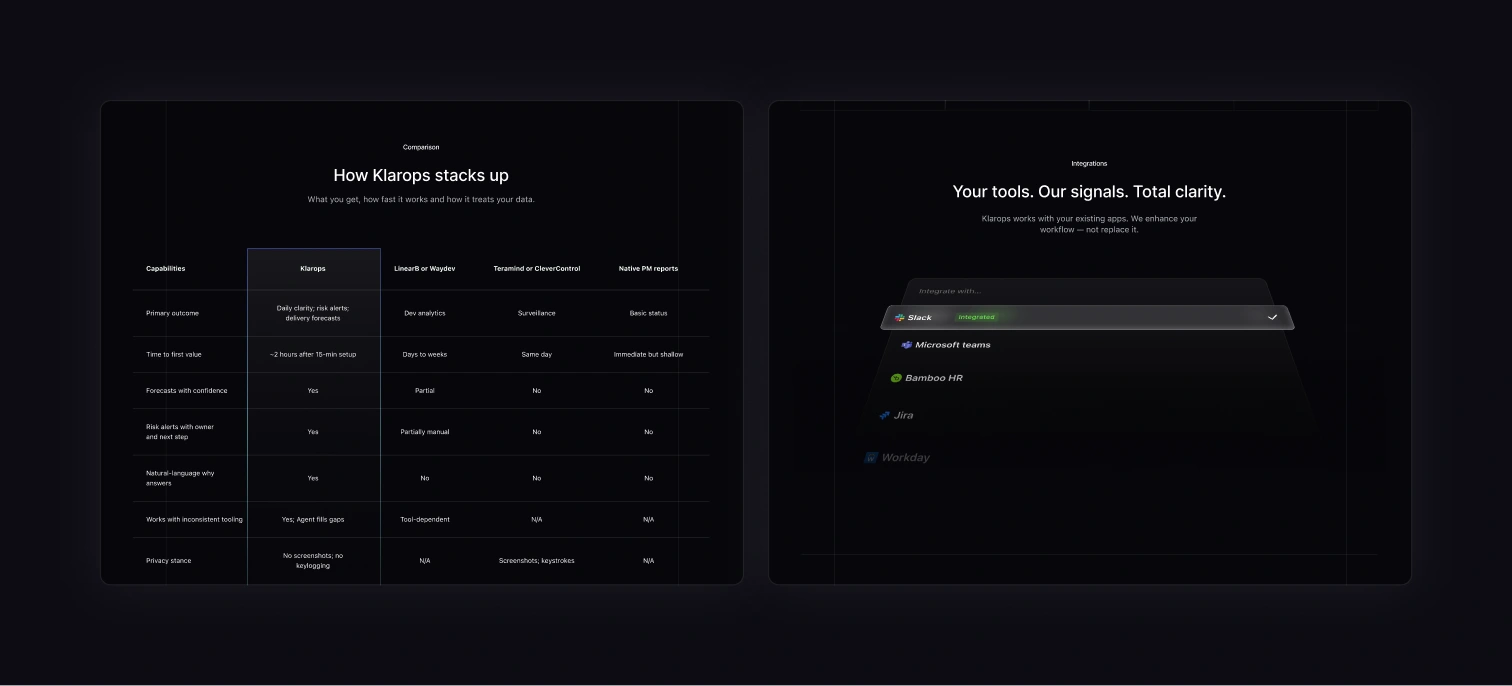
Task: Click the 'Same day' cell
Action: (x=537, y=354)
